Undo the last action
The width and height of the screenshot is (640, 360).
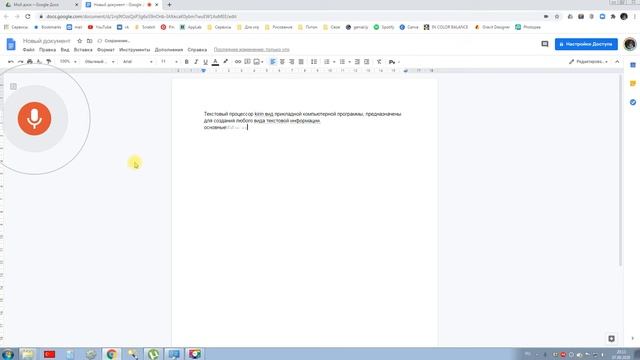[x=11, y=62]
